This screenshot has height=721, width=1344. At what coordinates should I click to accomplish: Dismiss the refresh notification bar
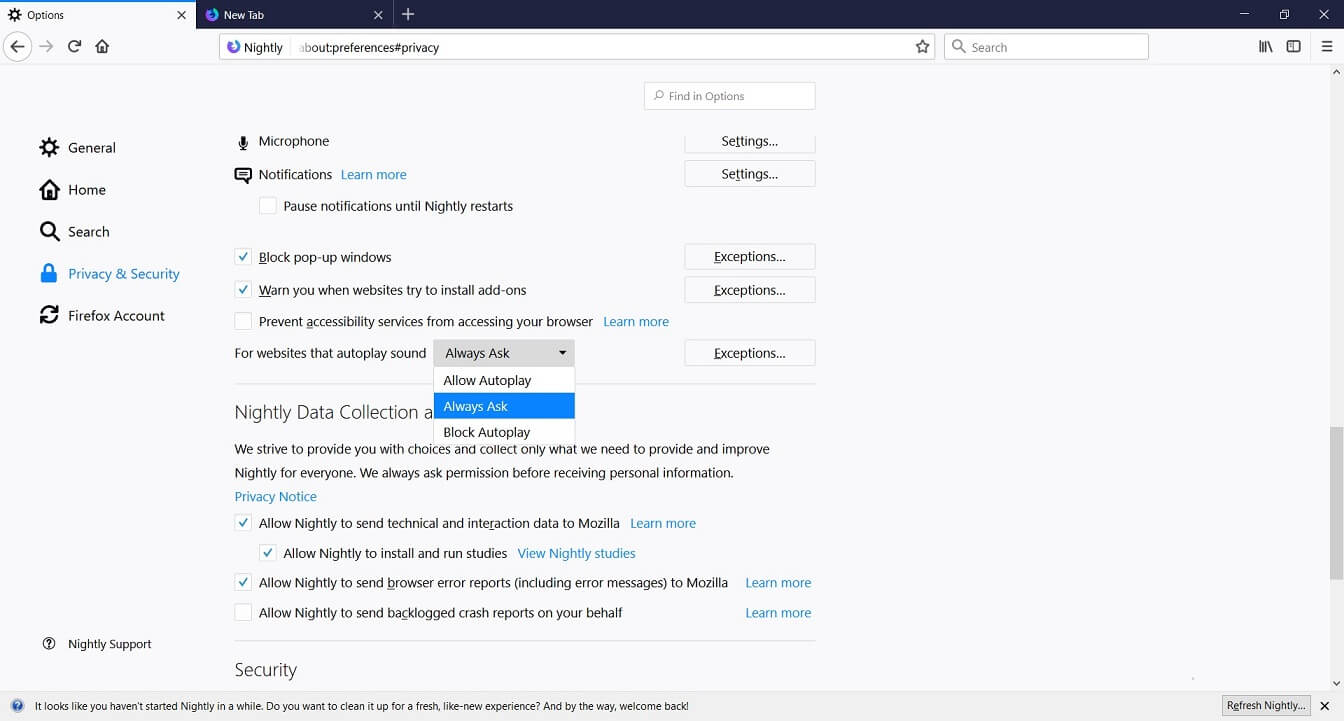[x=1325, y=706]
